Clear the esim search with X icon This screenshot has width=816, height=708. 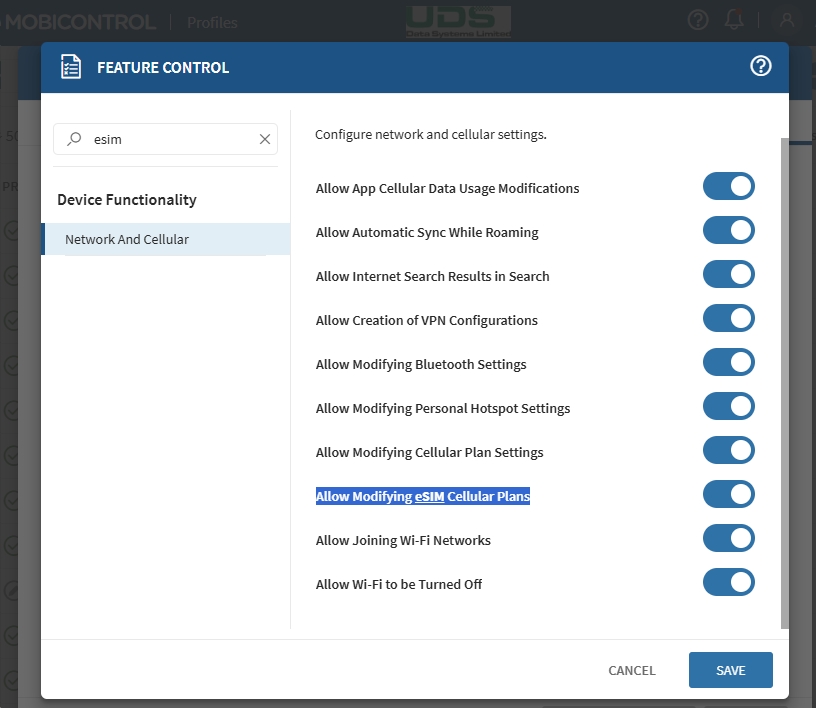pyautogui.click(x=265, y=140)
